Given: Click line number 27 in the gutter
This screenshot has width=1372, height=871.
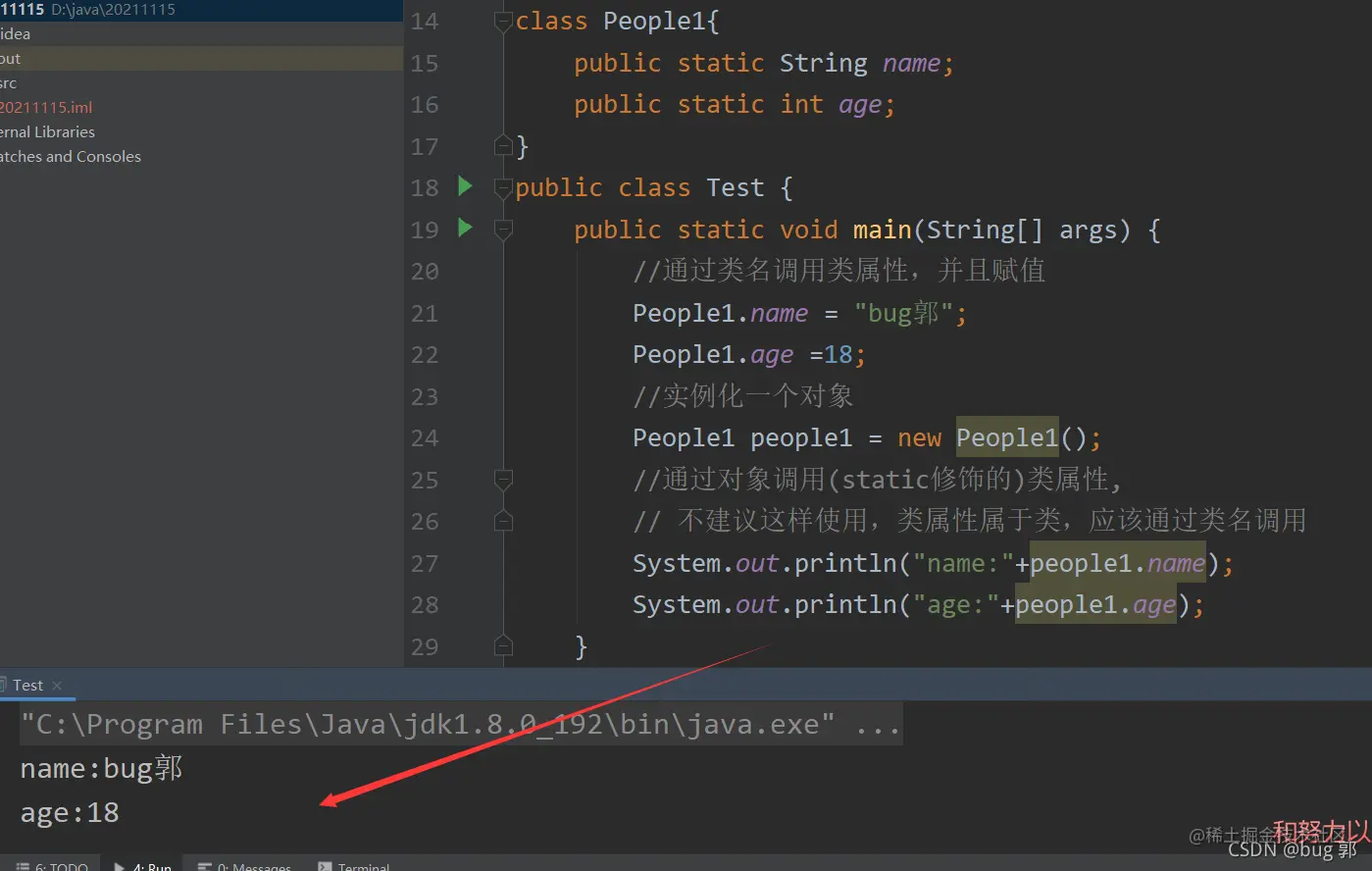Looking at the screenshot, I should point(425,563).
